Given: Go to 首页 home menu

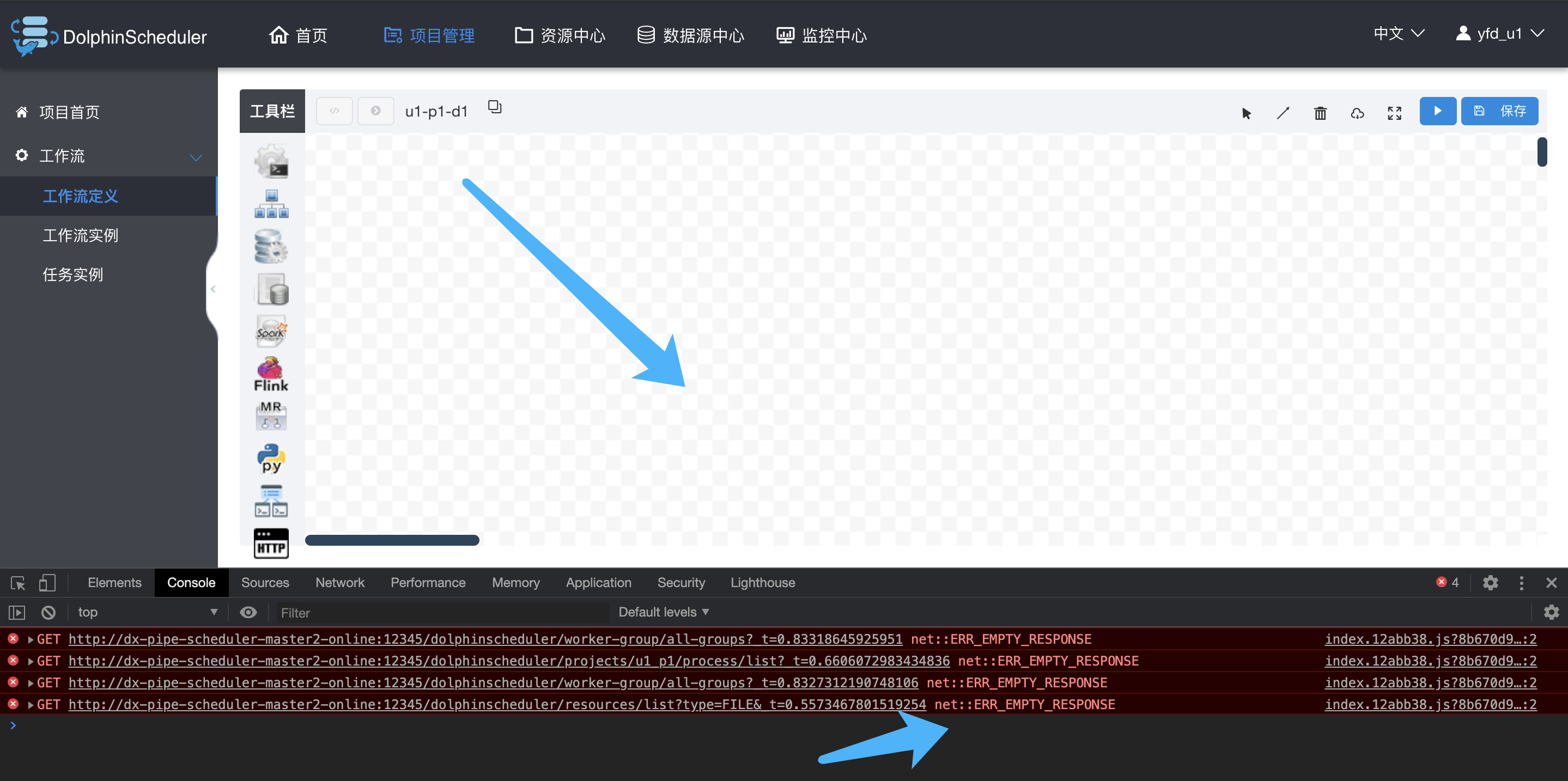Looking at the screenshot, I should [298, 35].
